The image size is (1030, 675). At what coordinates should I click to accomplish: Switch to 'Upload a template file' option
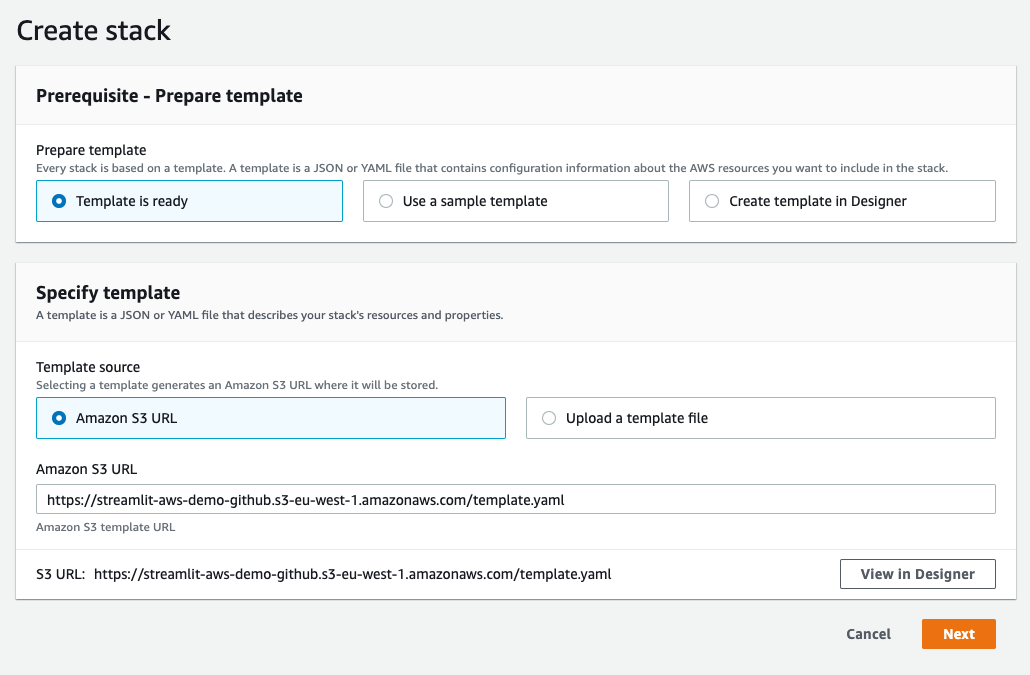click(x=761, y=418)
